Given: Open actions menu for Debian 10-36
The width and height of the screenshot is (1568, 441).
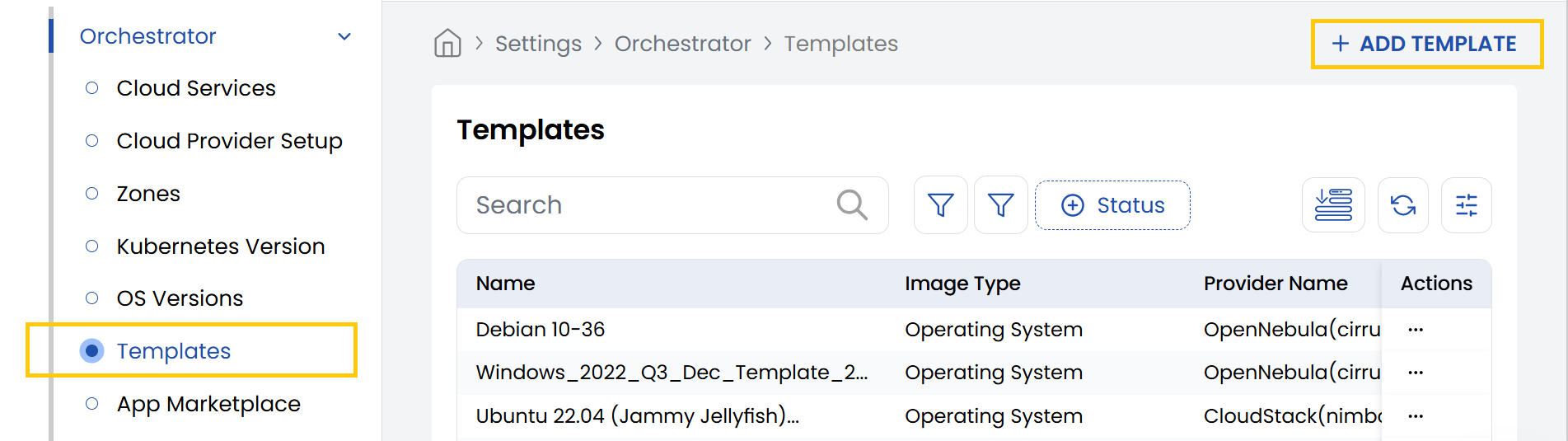Looking at the screenshot, I should point(1416,330).
